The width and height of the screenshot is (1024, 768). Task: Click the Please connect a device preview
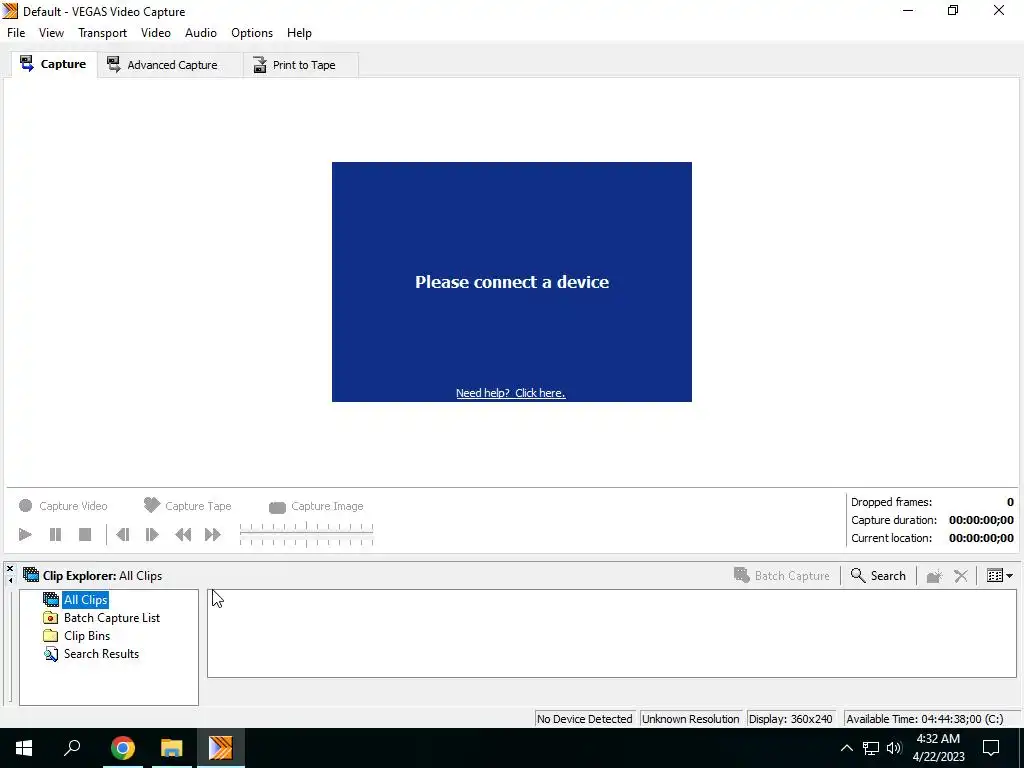pyautogui.click(x=511, y=281)
